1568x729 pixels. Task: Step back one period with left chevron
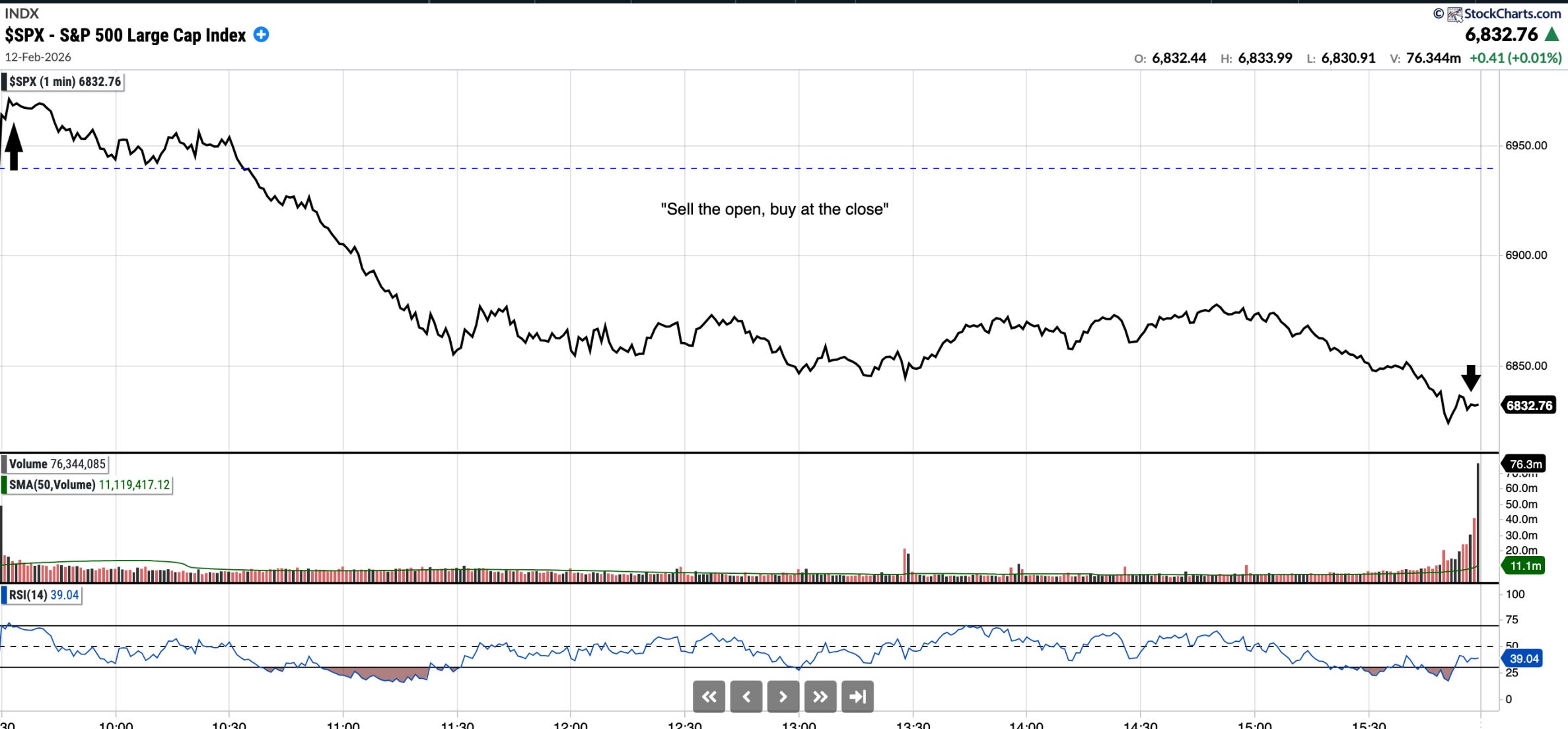746,697
